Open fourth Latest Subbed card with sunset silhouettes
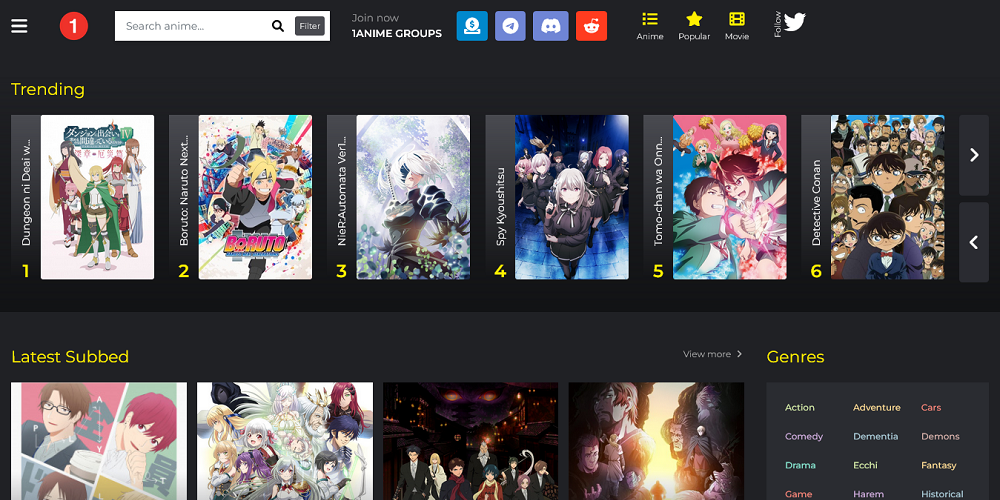The image size is (1000, 500). tap(656, 441)
